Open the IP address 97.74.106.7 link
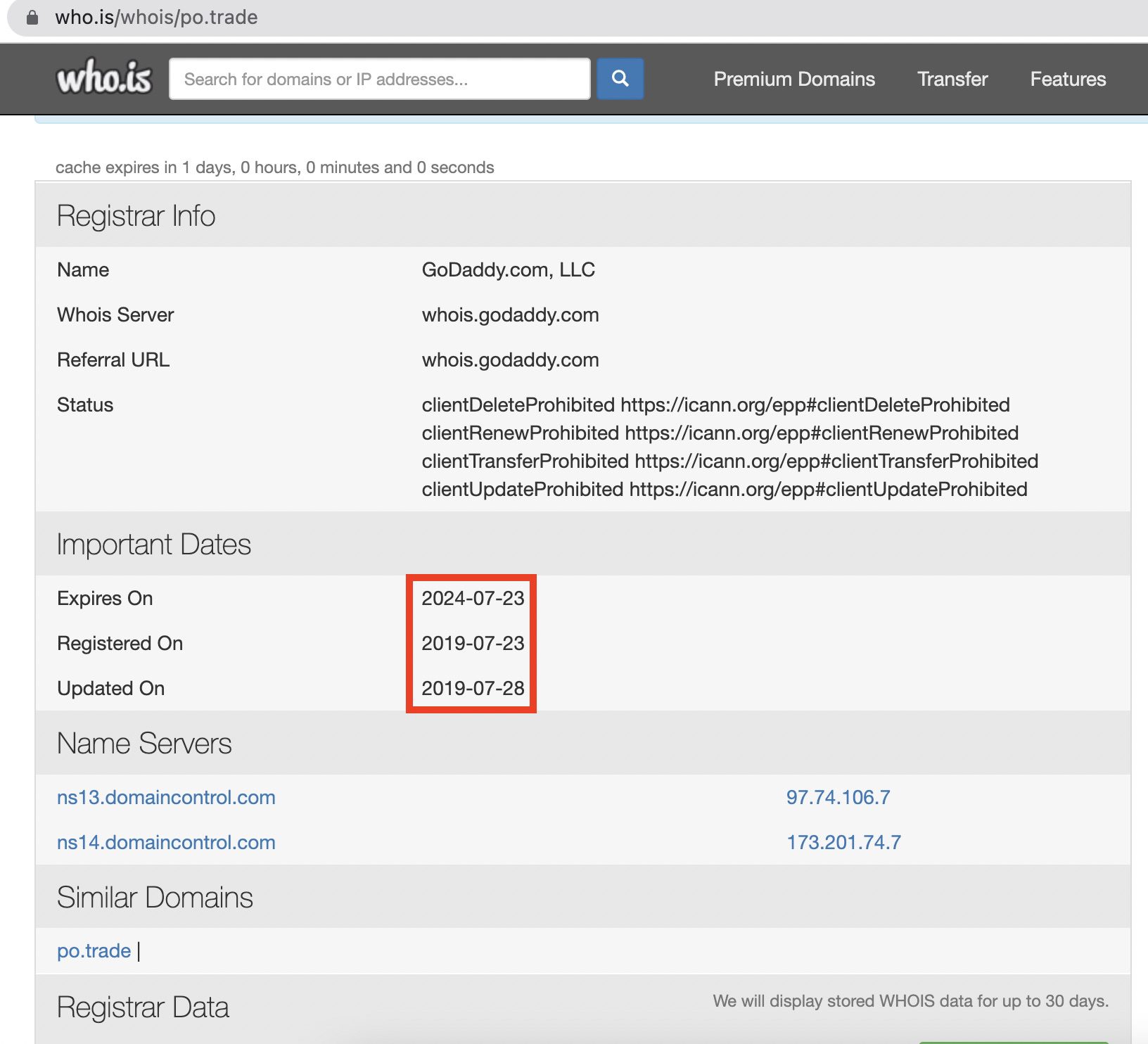Screen dimensions: 1148x1044 click(838, 797)
